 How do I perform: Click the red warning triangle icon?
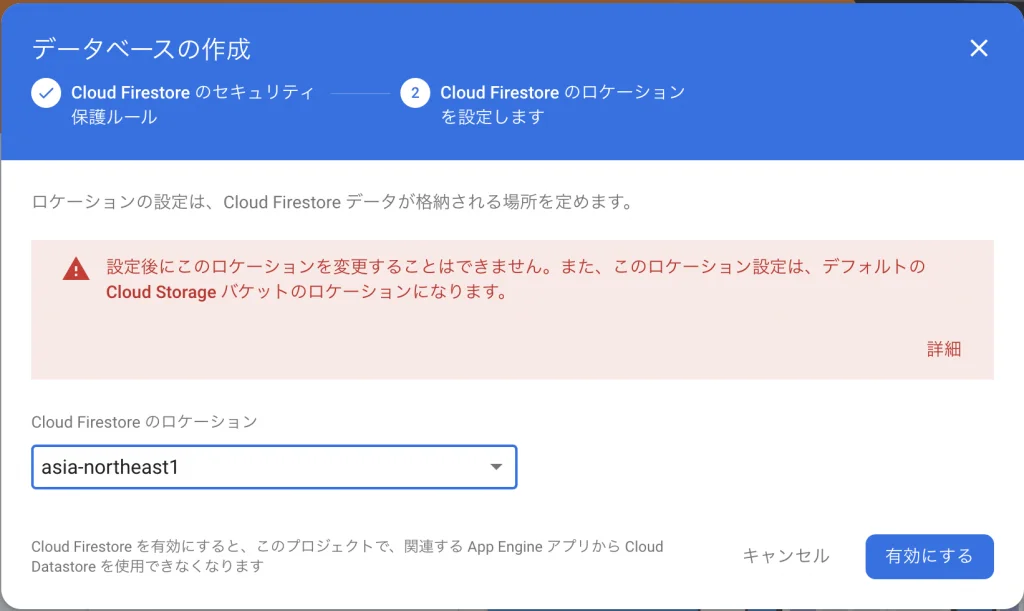[76, 269]
